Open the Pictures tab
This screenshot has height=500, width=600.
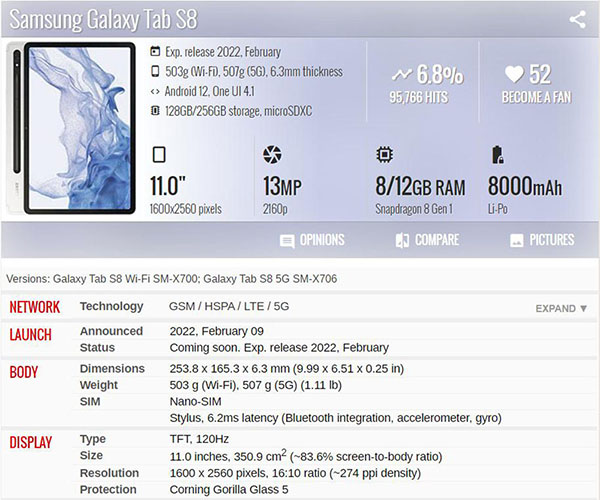point(542,240)
